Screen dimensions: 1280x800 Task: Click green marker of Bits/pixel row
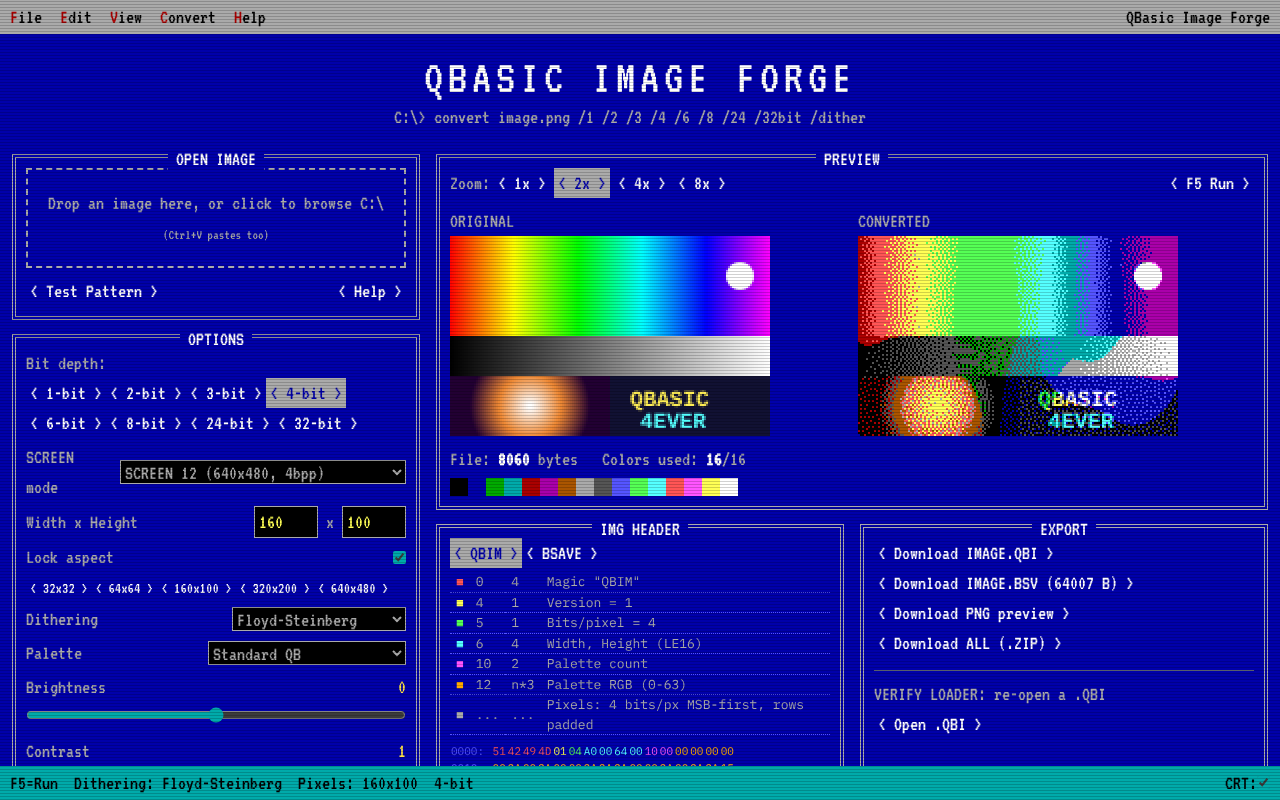(x=460, y=623)
